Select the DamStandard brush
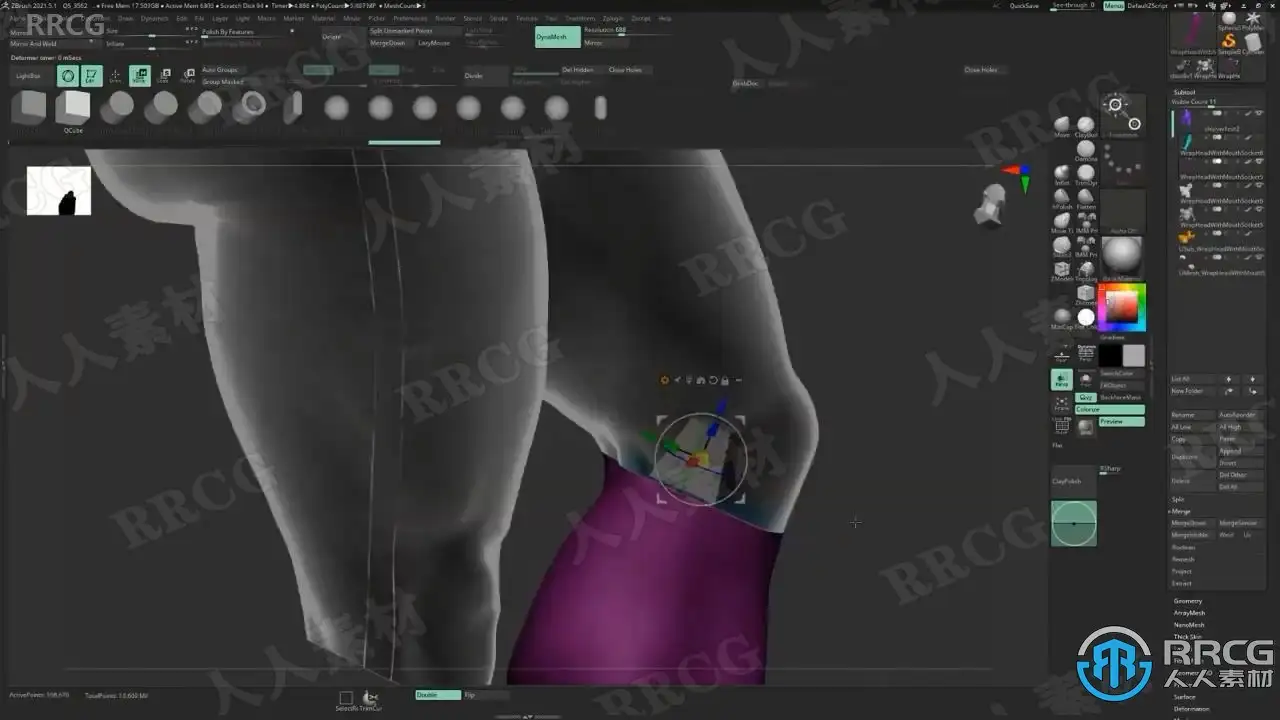This screenshot has height=720, width=1280. [1086, 149]
